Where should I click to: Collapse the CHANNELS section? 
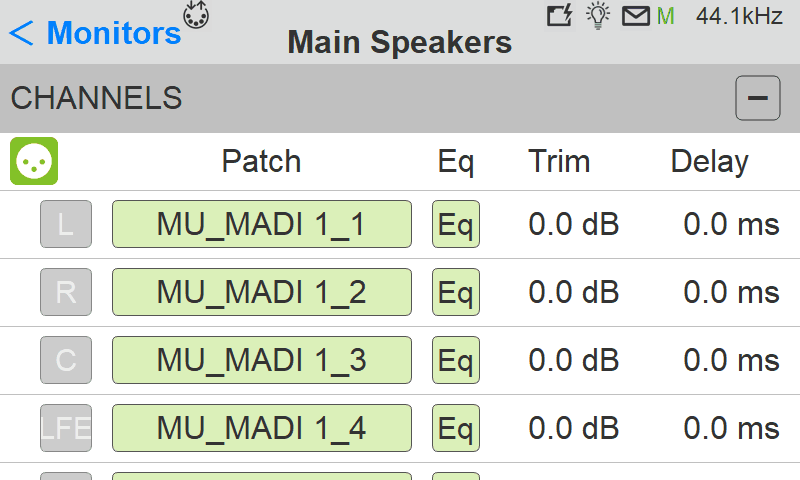[x=758, y=98]
